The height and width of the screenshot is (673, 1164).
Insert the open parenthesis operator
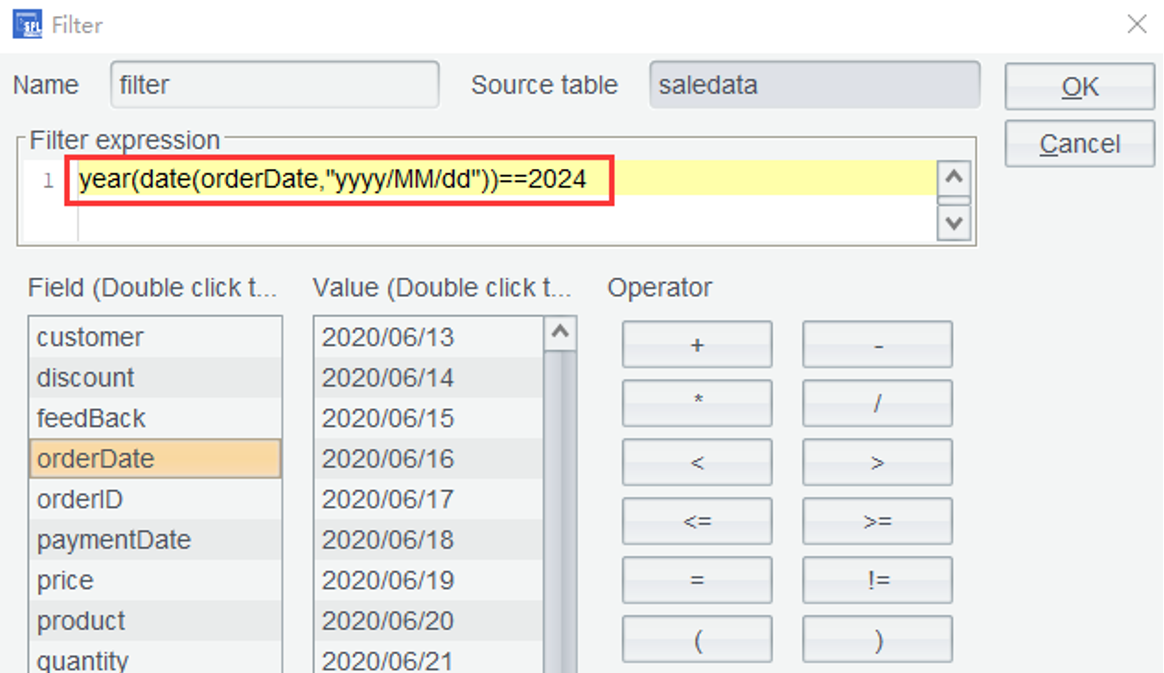[697, 640]
